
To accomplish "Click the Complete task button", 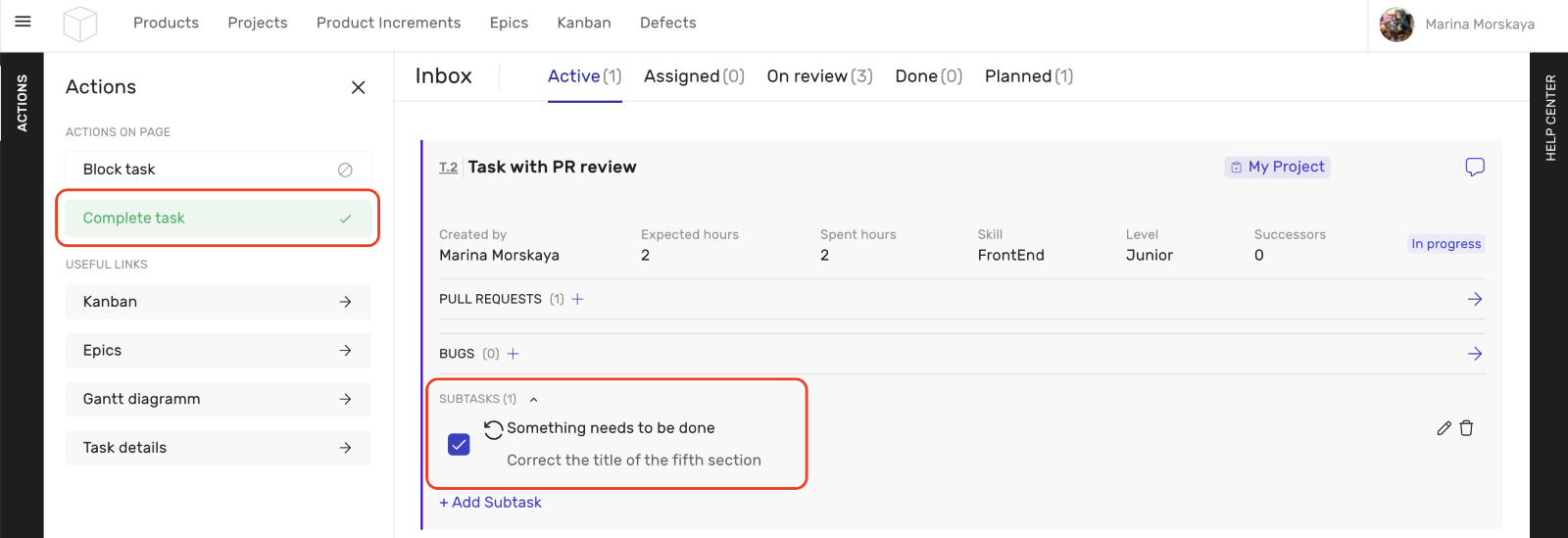I will 218,219.
